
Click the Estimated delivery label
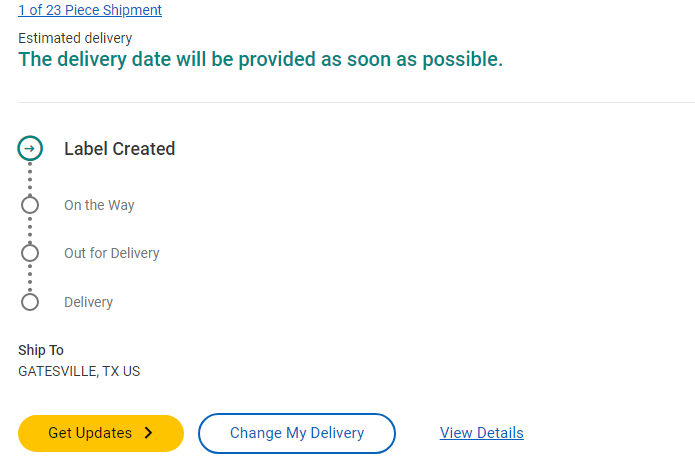pos(75,38)
